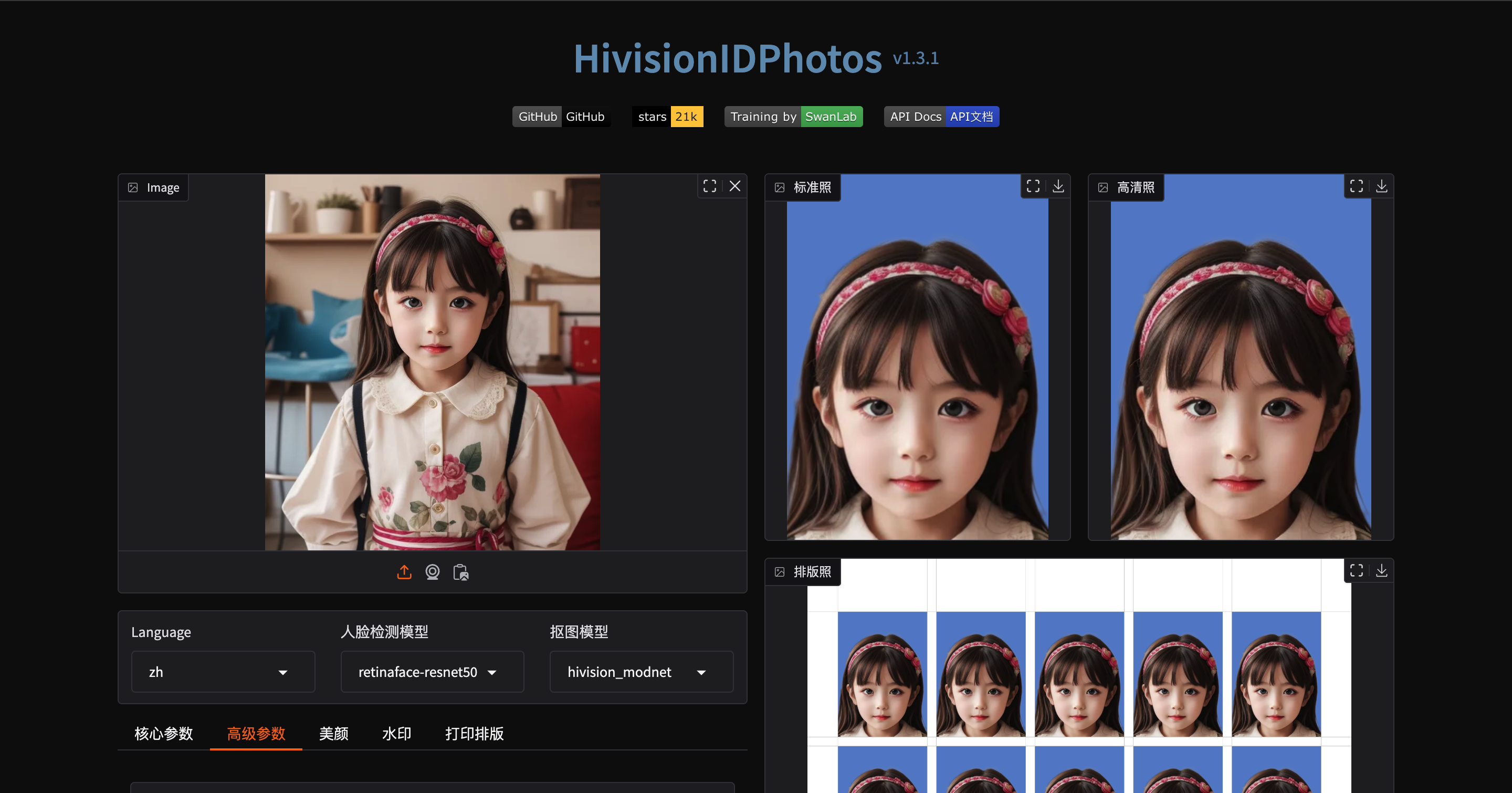The height and width of the screenshot is (793, 1512).
Task: Download the 高清照 result image
Action: click(1382, 186)
